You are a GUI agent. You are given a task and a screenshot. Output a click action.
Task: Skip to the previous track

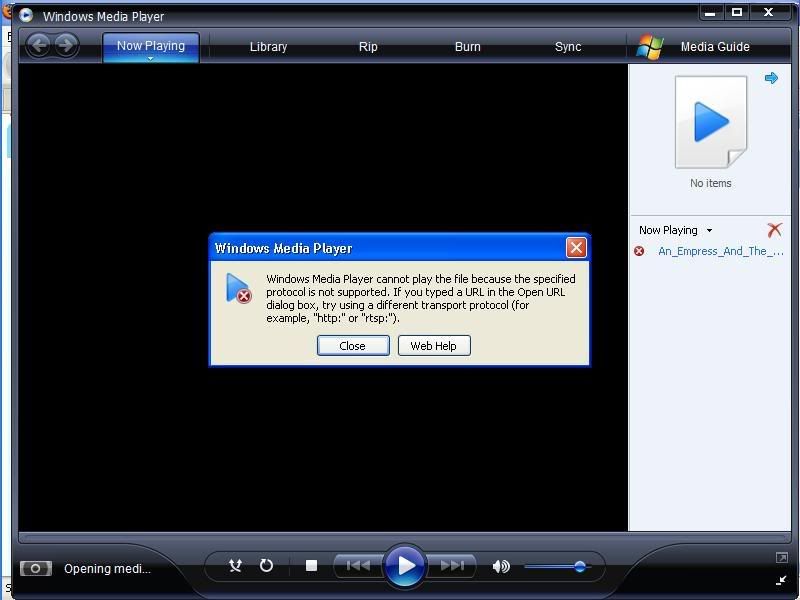(x=358, y=566)
